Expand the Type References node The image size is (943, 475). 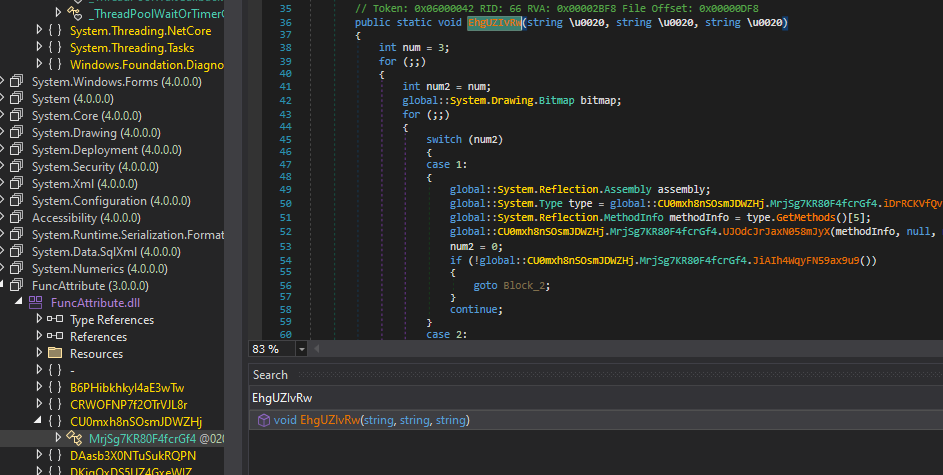click(x=38, y=320)
